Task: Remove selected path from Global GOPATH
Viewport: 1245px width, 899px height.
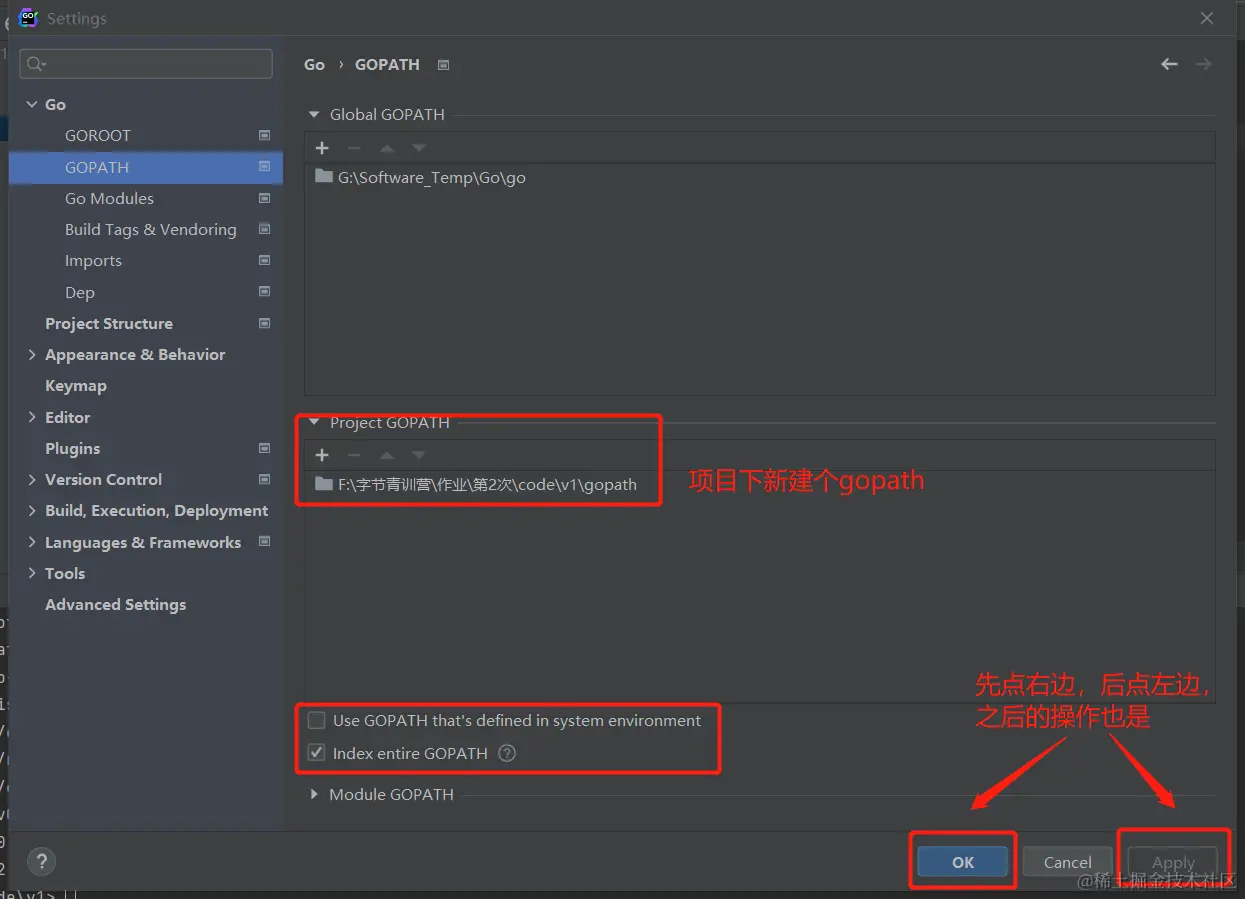Action: tap(354, 148)
